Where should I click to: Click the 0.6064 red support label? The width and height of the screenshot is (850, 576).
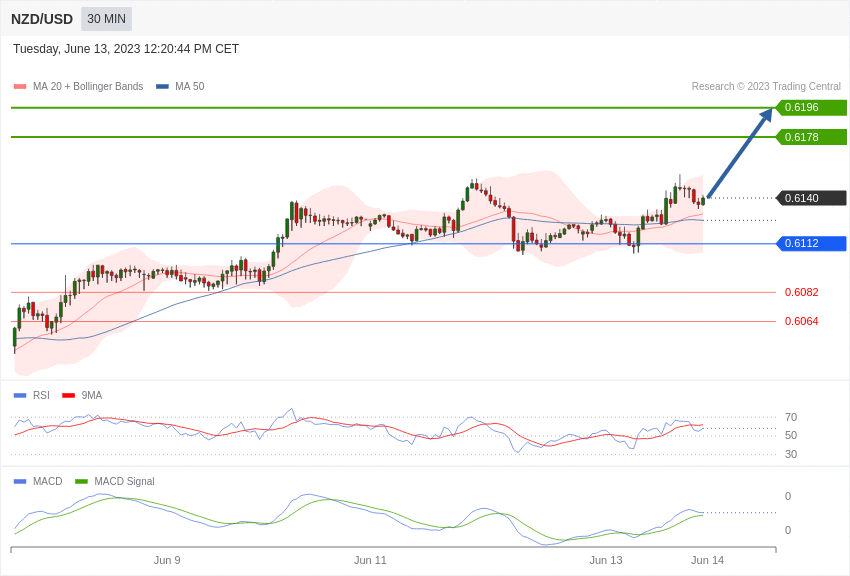pyautogui.click(x=801, y=321)
